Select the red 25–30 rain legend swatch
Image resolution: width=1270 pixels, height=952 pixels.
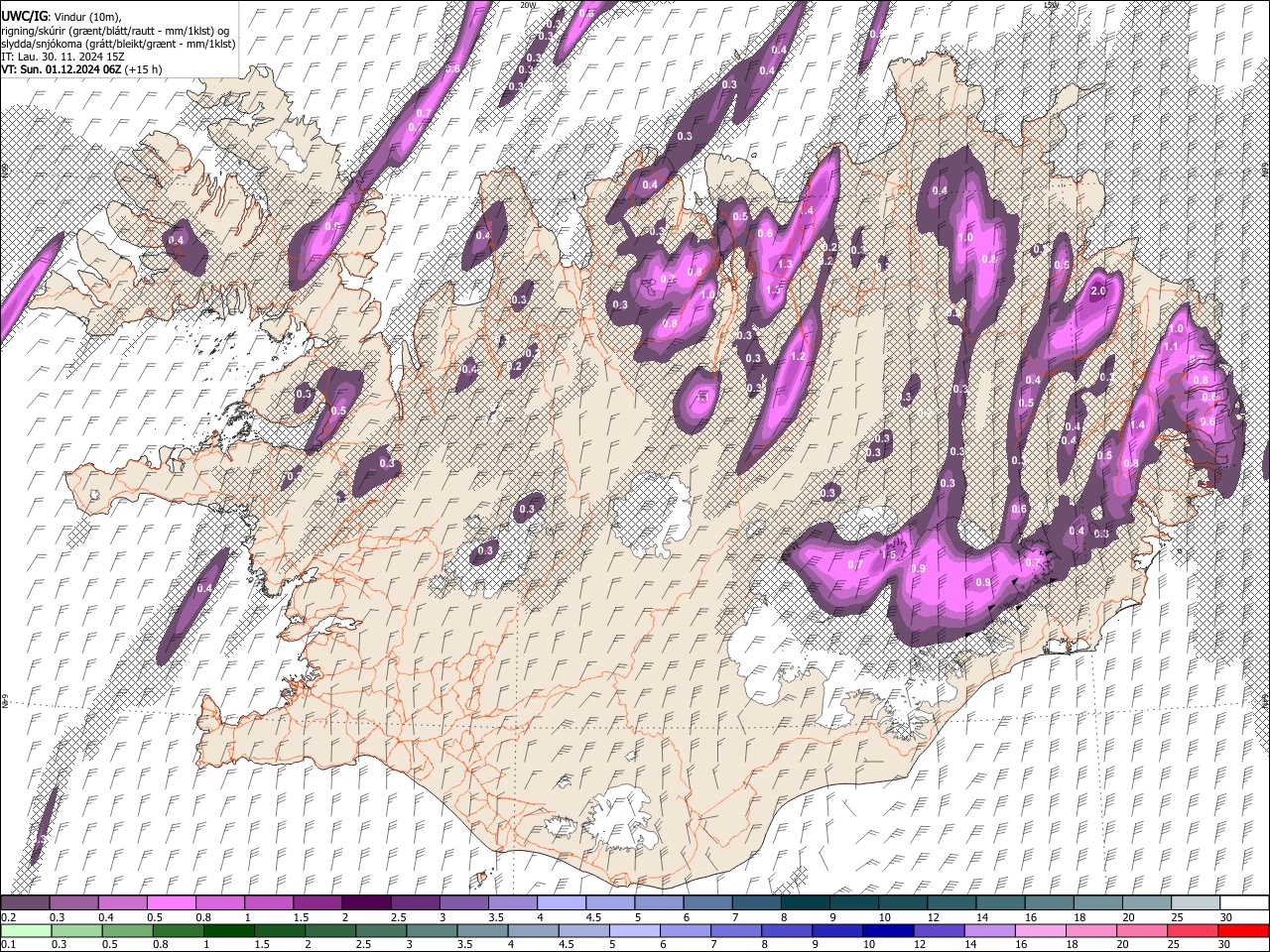coord(1194,931)
